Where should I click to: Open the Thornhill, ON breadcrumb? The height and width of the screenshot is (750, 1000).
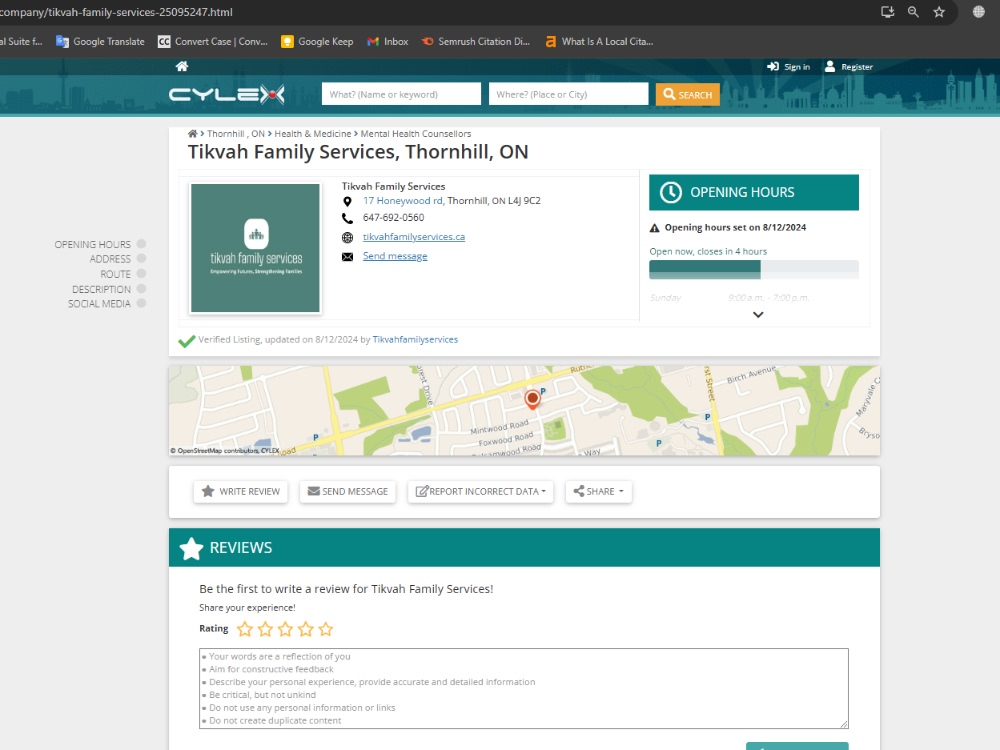(x=235, y=133)
